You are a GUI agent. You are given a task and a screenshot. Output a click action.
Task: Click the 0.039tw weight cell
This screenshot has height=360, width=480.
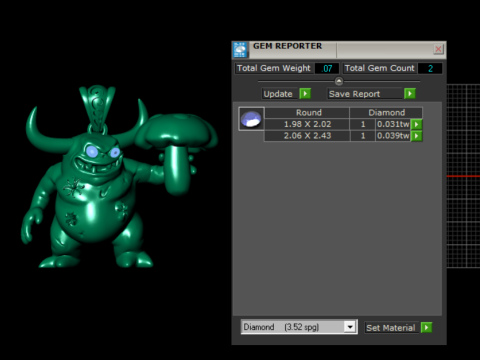click(393, 136)
